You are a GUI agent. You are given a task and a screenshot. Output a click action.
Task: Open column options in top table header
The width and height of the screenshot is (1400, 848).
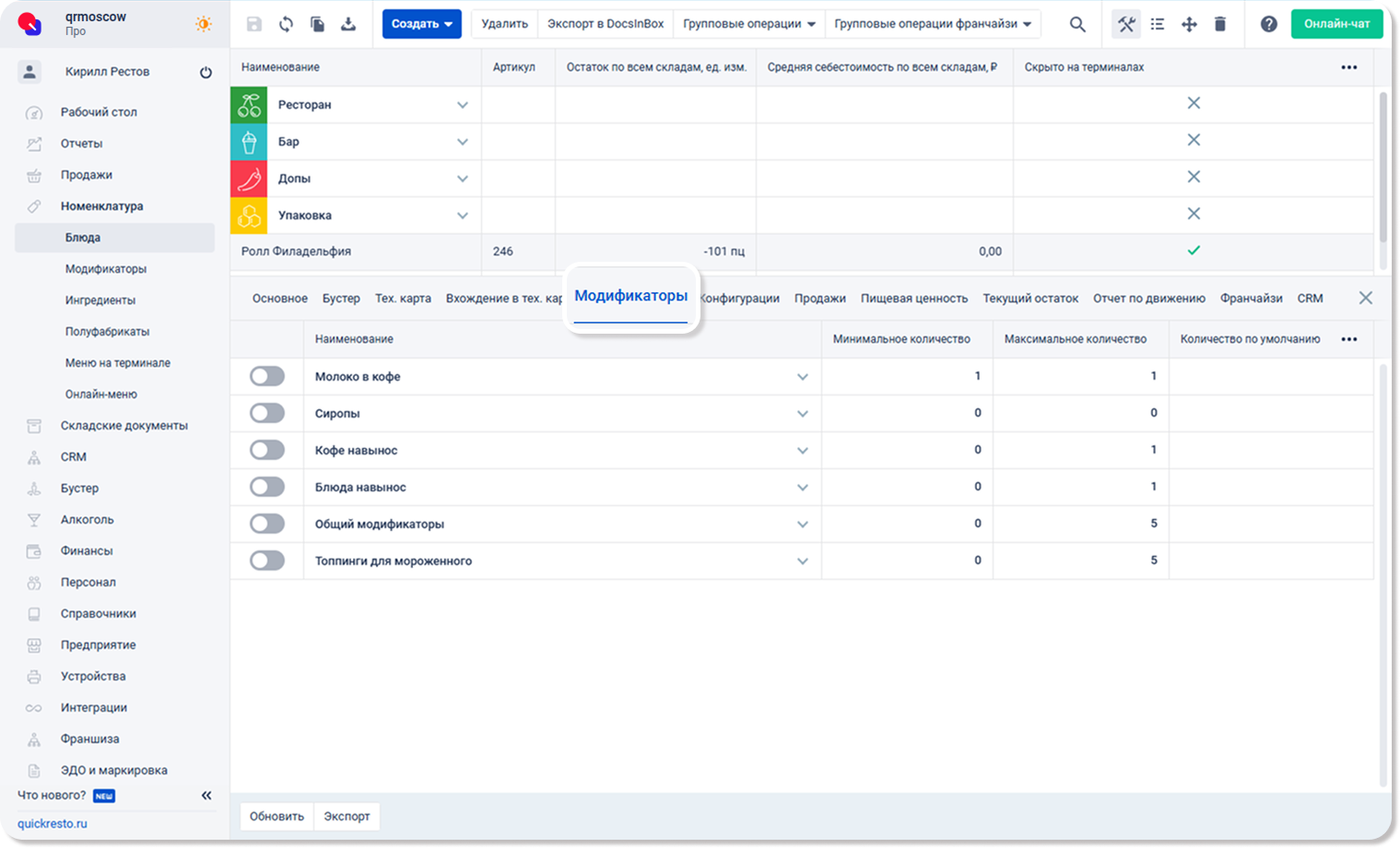[1349, 67]
